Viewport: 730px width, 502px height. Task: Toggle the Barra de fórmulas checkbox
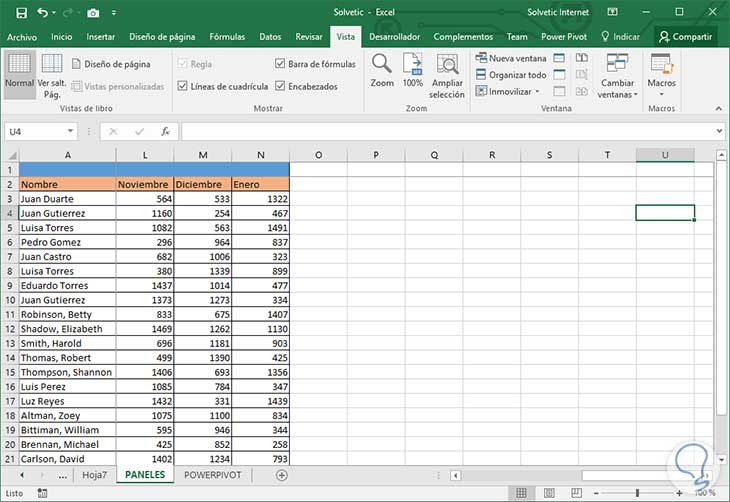[280, 63]
